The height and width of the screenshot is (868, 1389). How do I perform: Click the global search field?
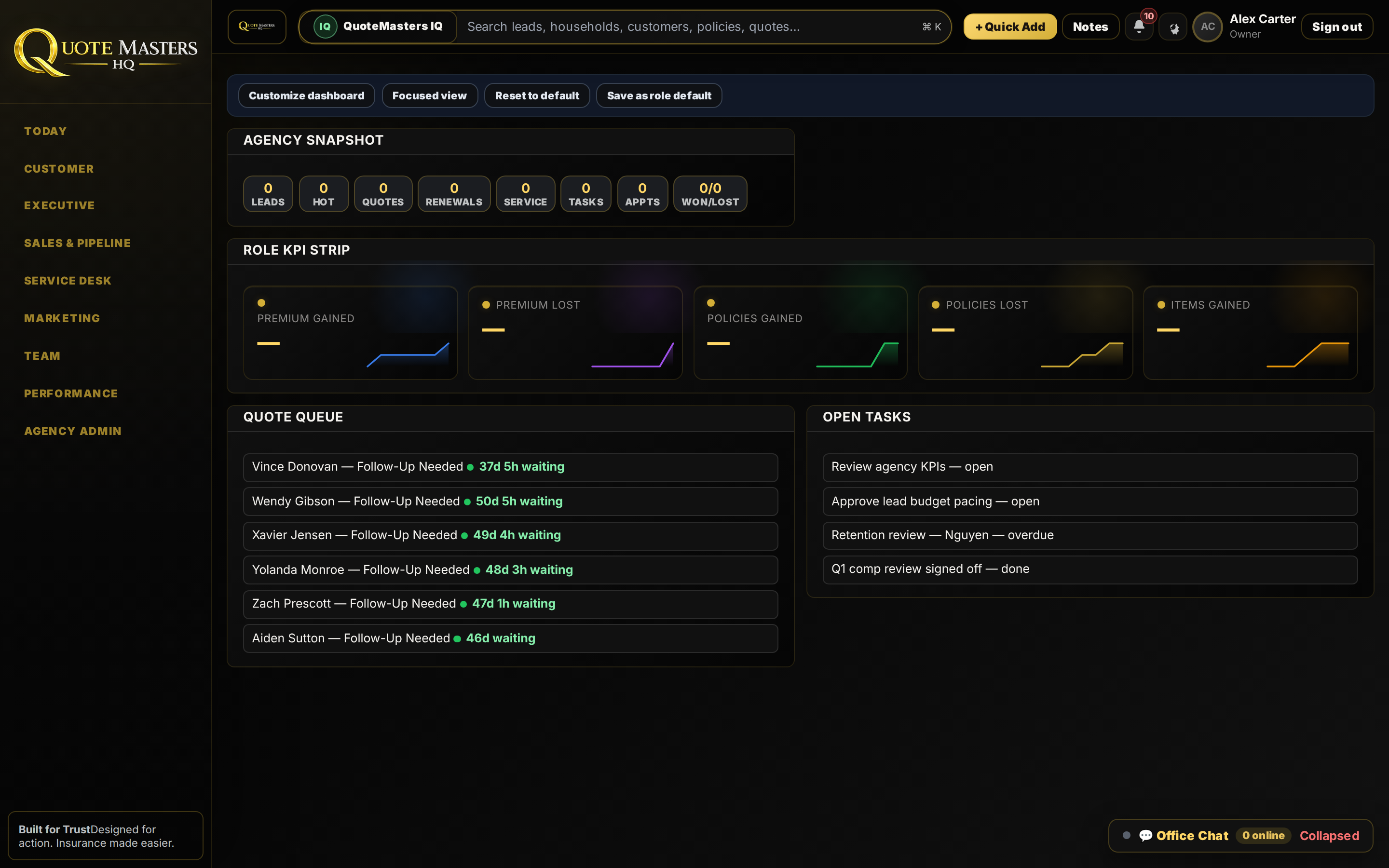tap(703, 27)
